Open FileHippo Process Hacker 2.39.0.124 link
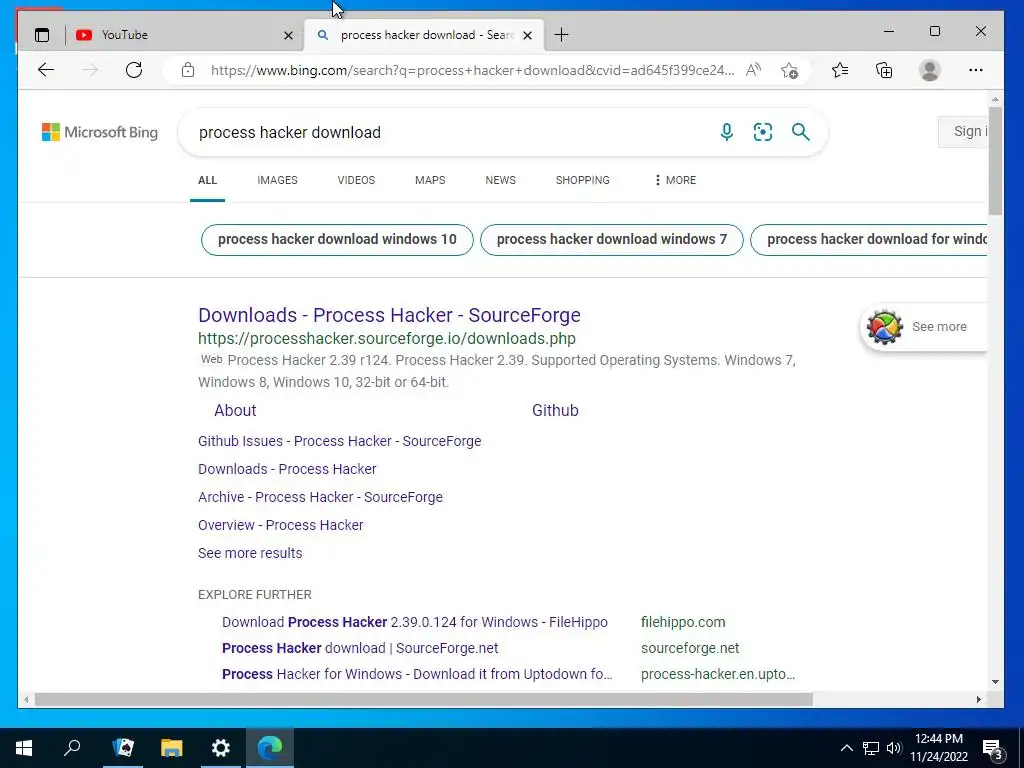 (x=415, y=622)
